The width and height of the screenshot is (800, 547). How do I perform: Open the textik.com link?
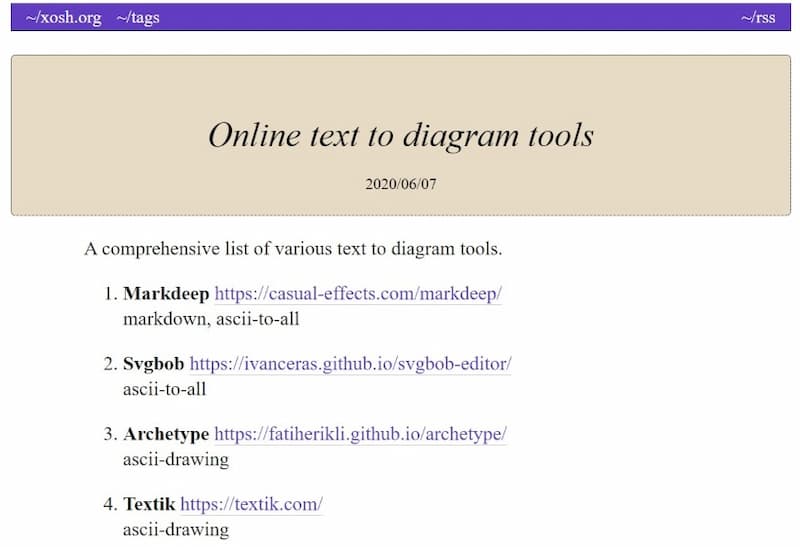click(251, 504)
